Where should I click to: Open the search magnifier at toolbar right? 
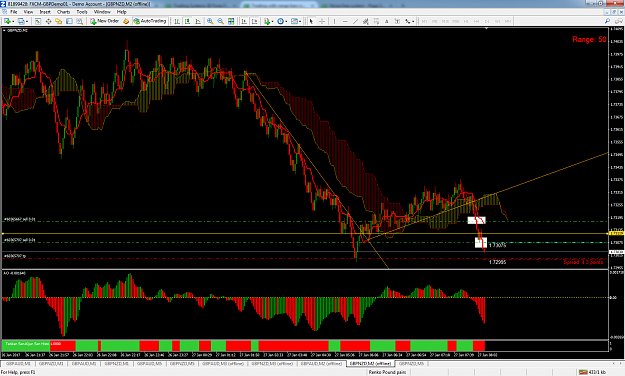point(607,21)
